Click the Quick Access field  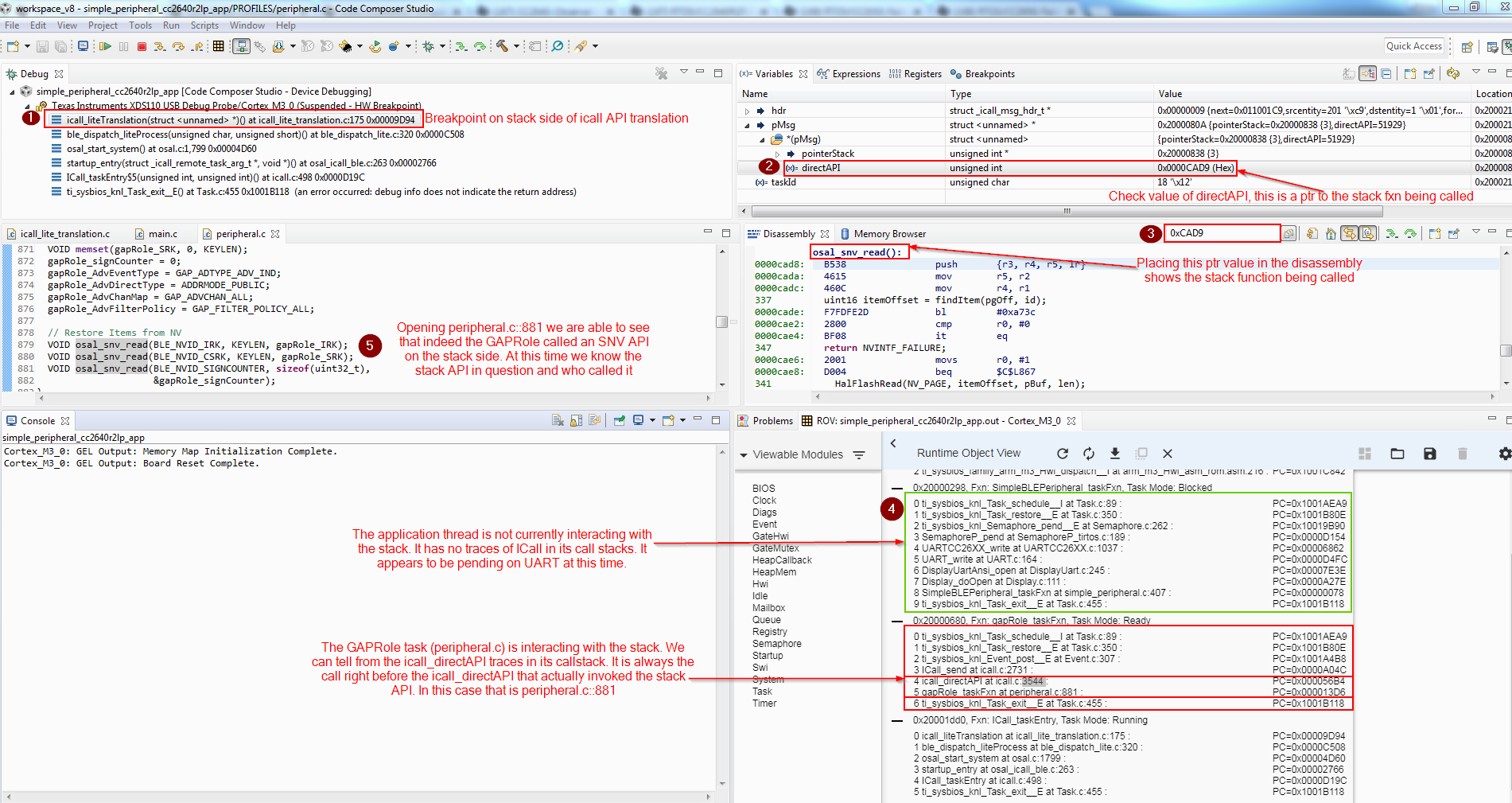(1413, 46)
